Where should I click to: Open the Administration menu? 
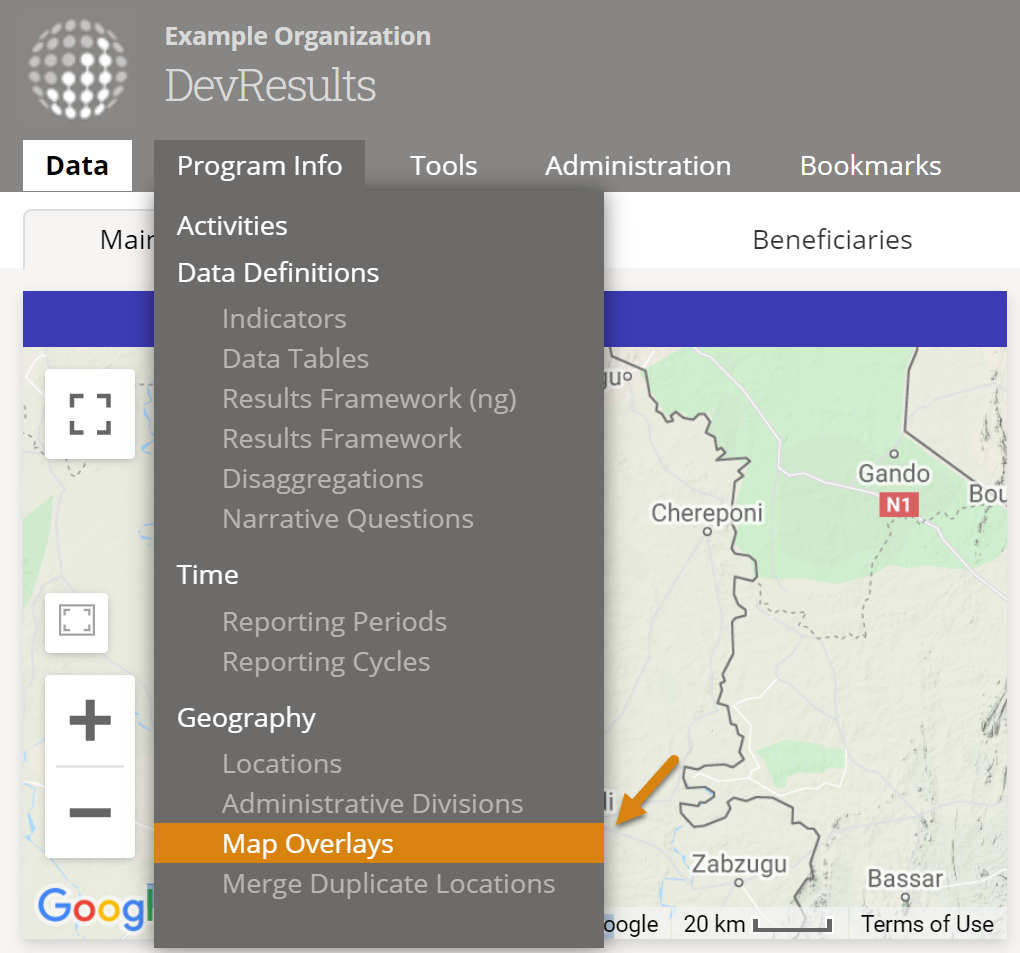(x=638, y=165)
